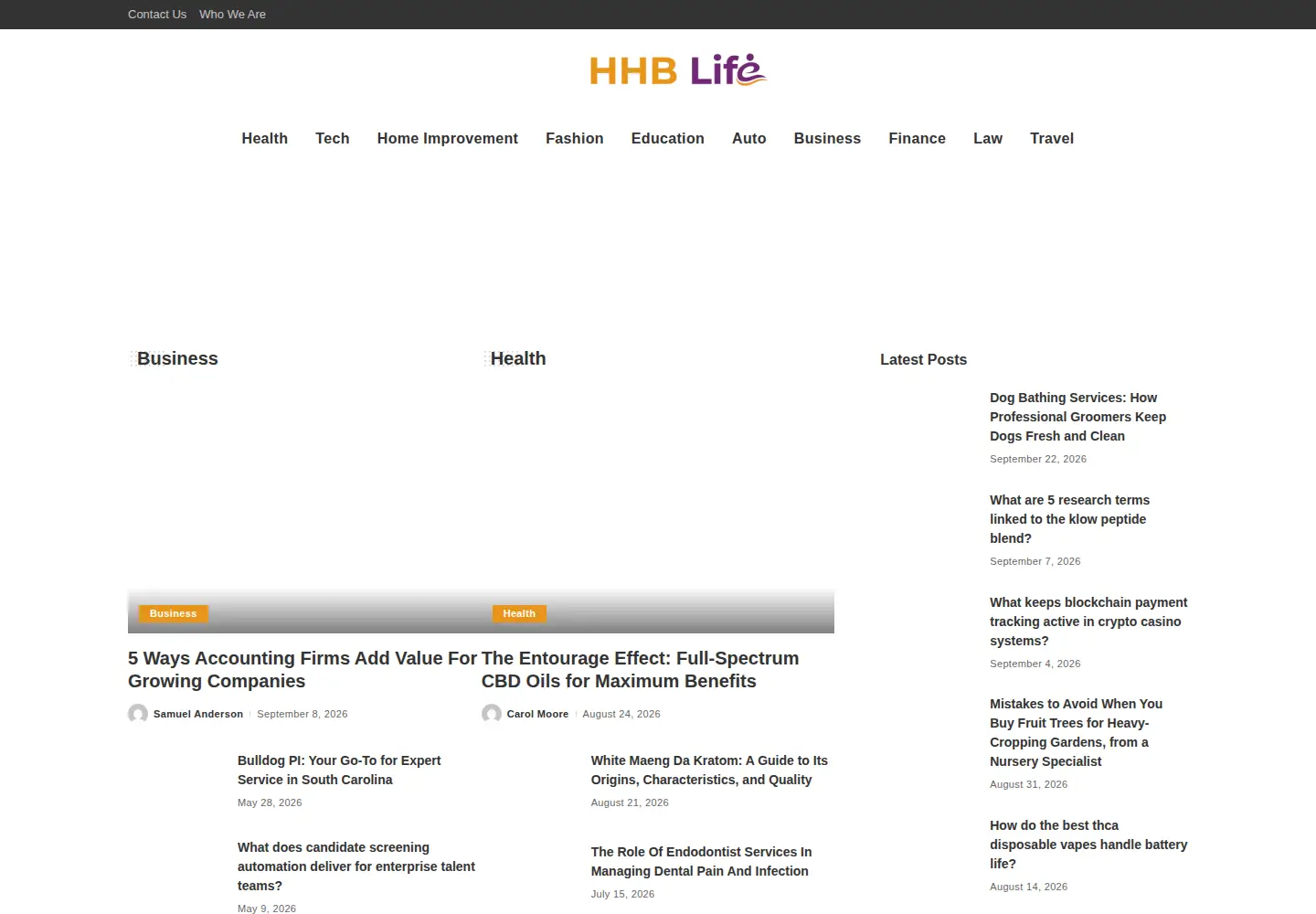Open Dog Bathing Services latest post
Screen dimensions: 1316x914
pyautogui.click(x=1077, y=417)
